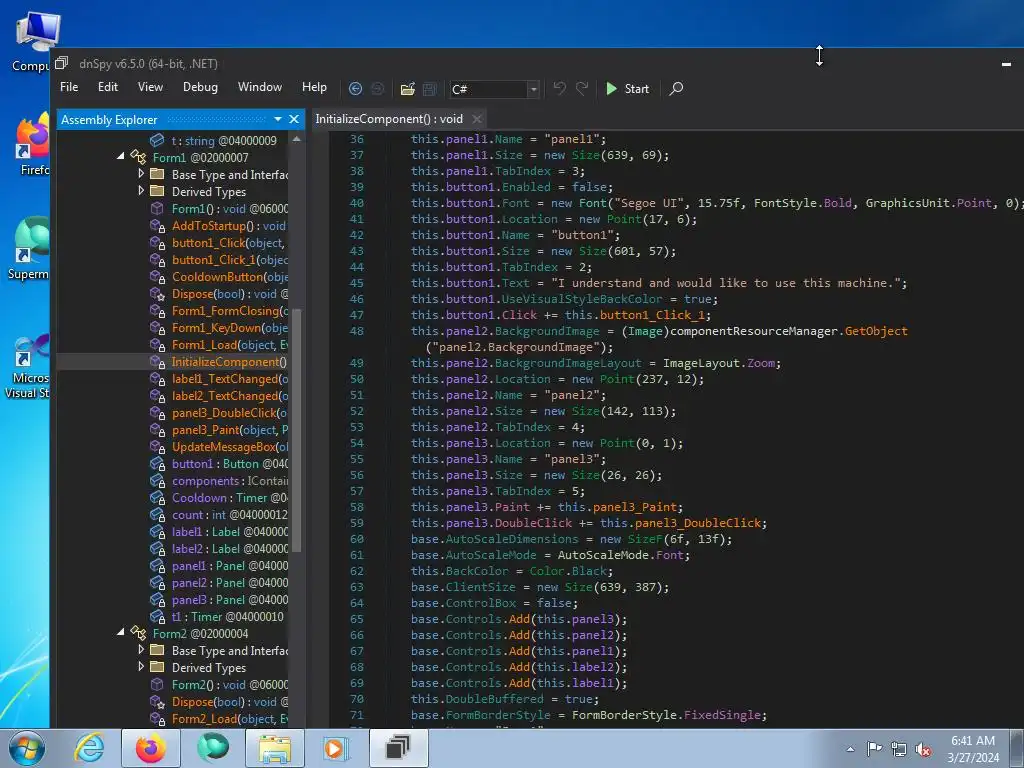Screen dimensions: 1024x768
Task: Click the muted volume tray icon
Action: 923,749
